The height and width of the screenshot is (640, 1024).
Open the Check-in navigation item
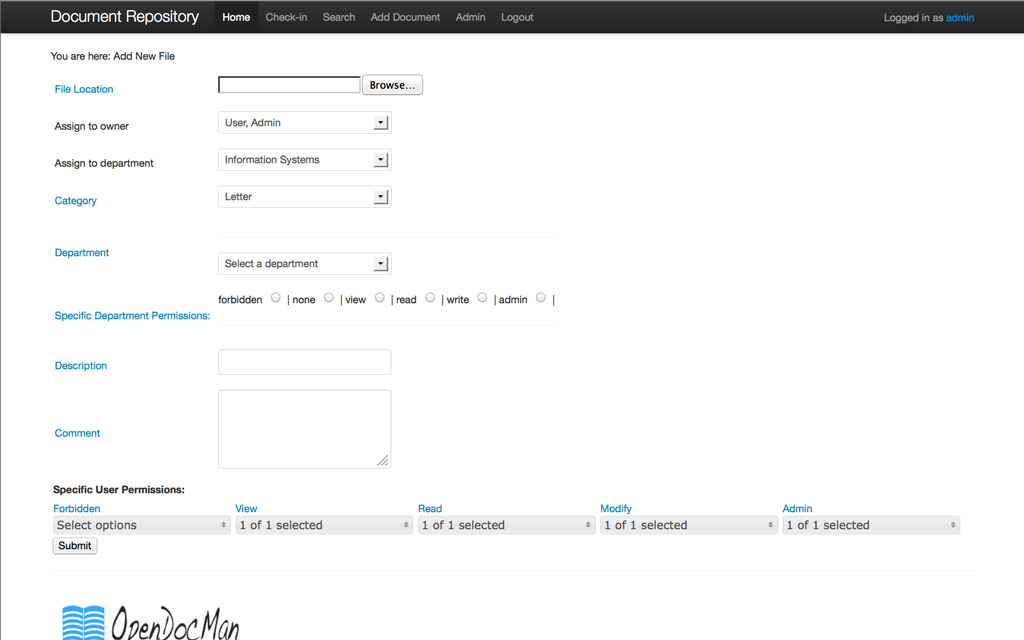(x=286, y=17)
